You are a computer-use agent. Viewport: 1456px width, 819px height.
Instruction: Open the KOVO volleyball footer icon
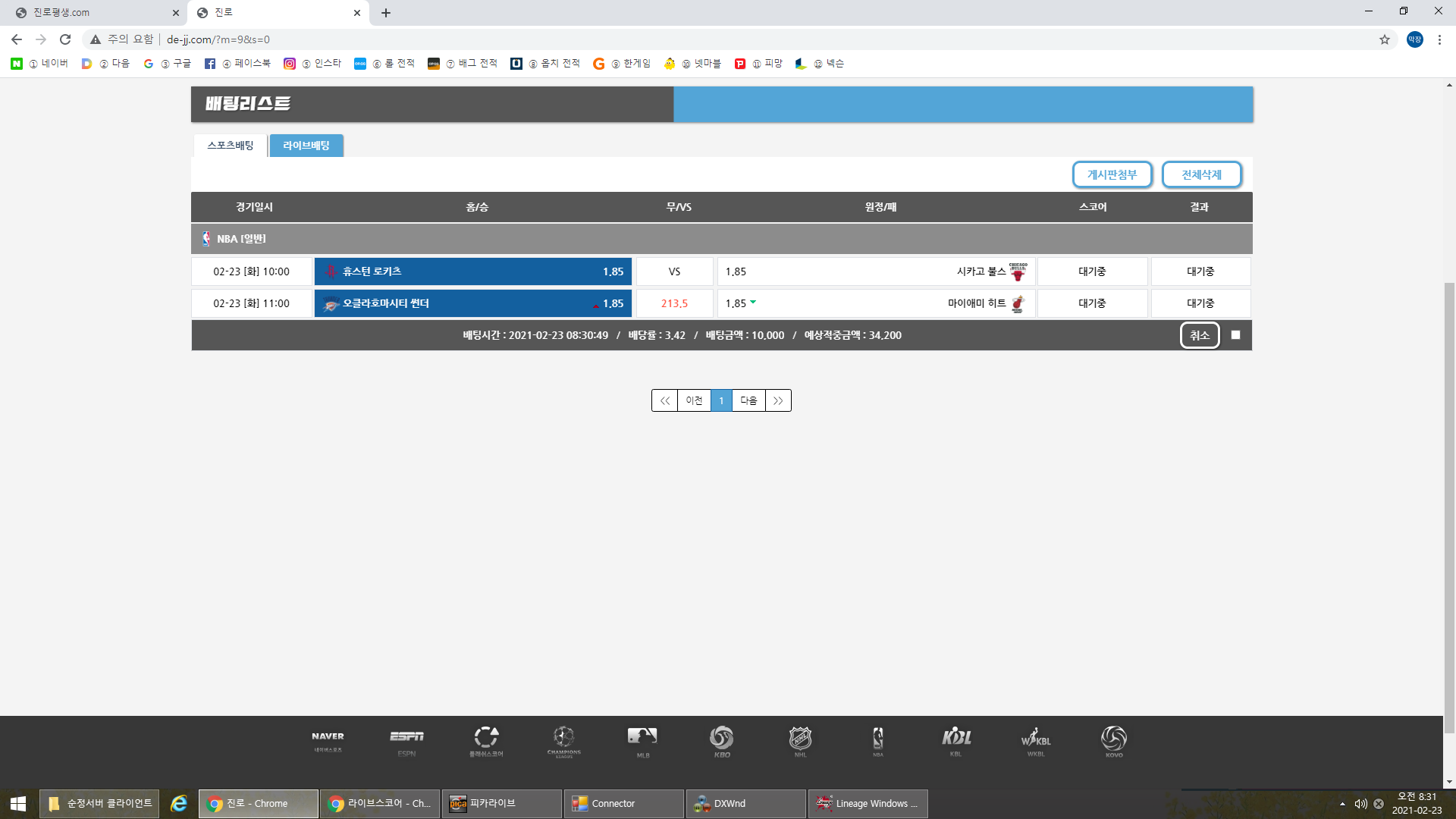[x=1113, y=741]
